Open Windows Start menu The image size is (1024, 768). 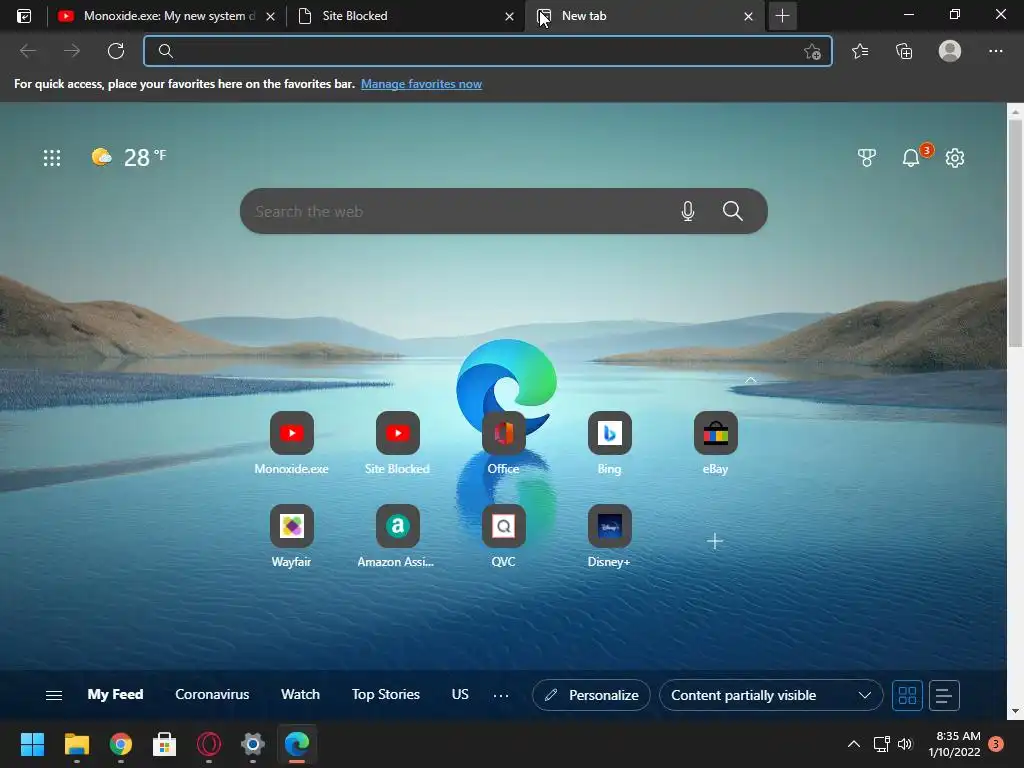point(32,744)
